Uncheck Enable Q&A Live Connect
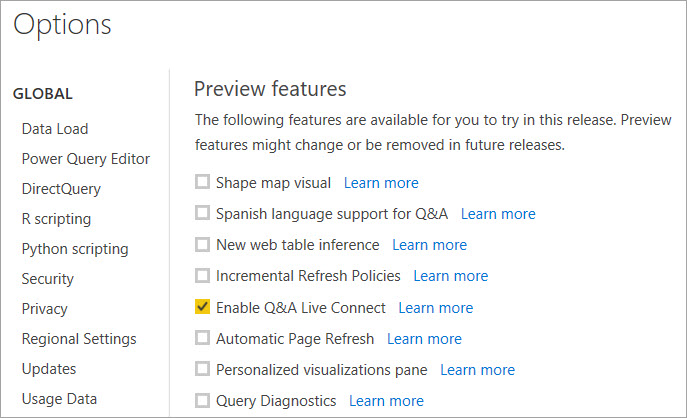The image size is (687, 418). [203, 307]
